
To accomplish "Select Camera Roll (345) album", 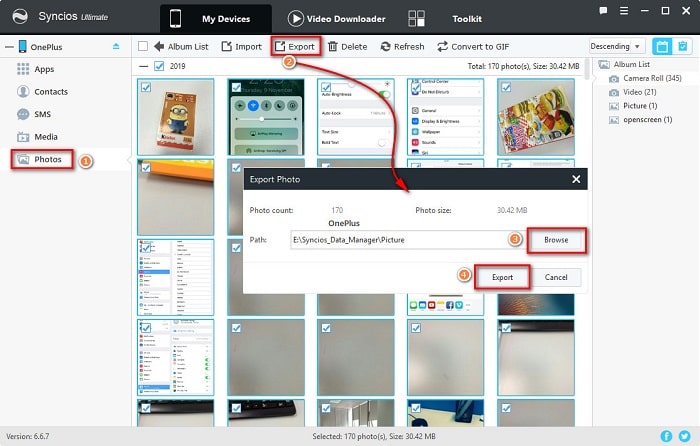I will (652, 78).
